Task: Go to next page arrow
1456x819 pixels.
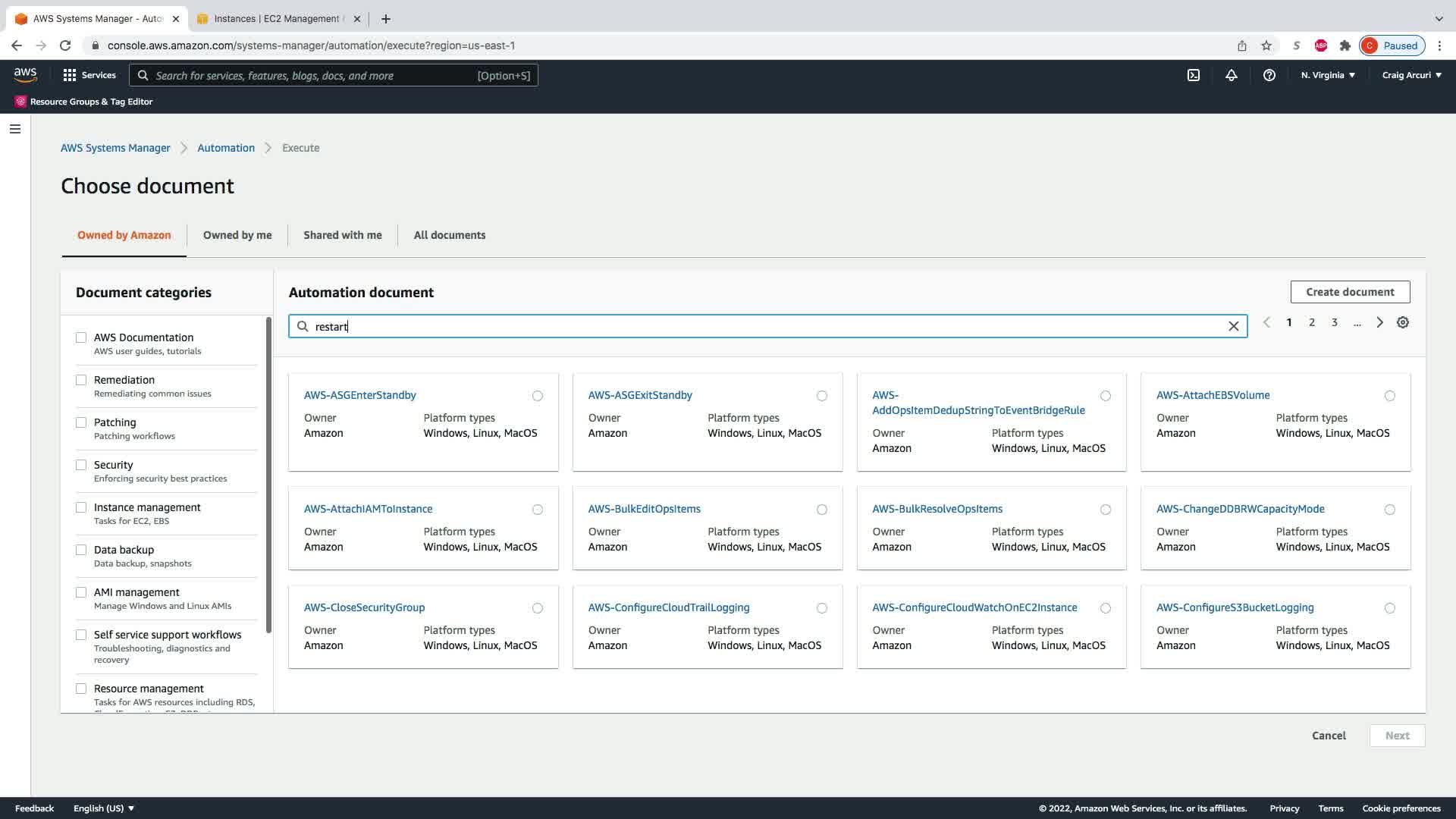Action: point(1379,322)
